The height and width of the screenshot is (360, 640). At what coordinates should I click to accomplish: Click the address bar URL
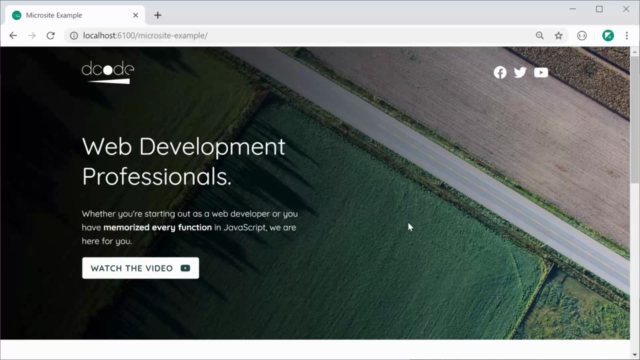point(145,36)
